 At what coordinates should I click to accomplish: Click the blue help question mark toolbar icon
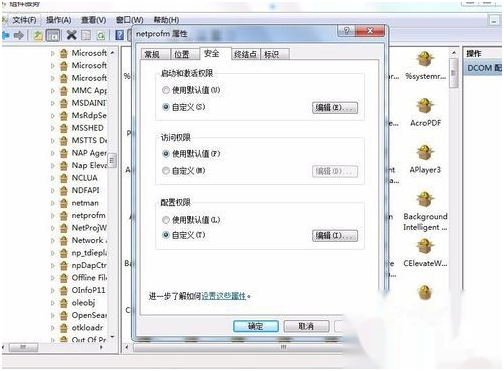119,35
